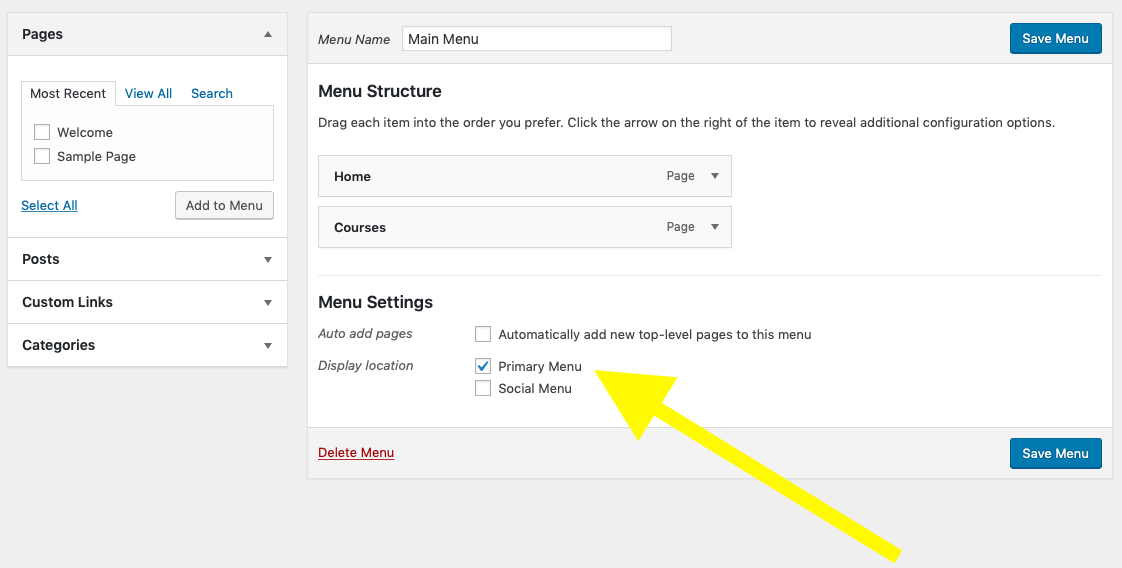This screenshot has width=1122, height=568.
Task: Click the Delete Menu link
Action: tap(356, 453)
